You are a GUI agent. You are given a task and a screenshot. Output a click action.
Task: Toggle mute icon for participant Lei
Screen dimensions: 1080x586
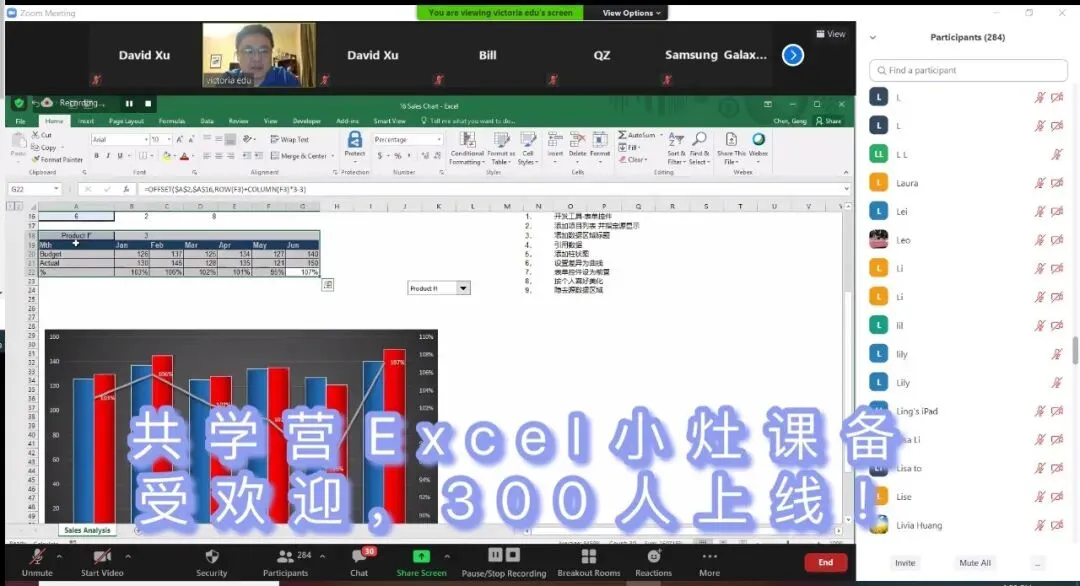click(x=1039, y=211)
